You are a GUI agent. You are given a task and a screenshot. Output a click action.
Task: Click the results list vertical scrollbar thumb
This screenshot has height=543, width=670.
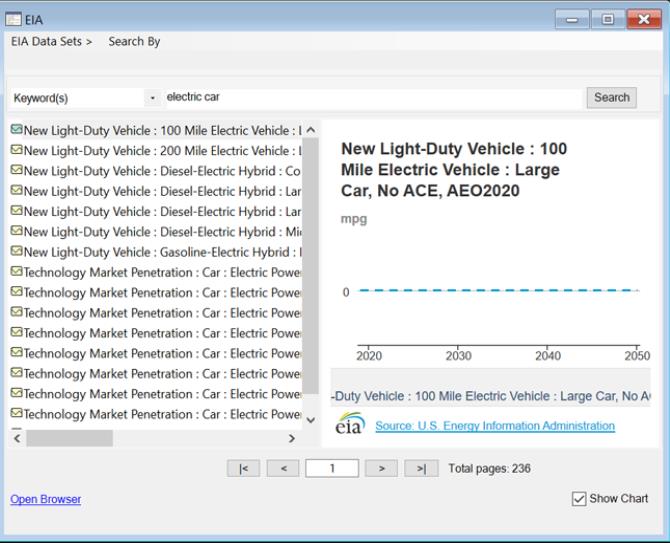(x=311, y=266)
